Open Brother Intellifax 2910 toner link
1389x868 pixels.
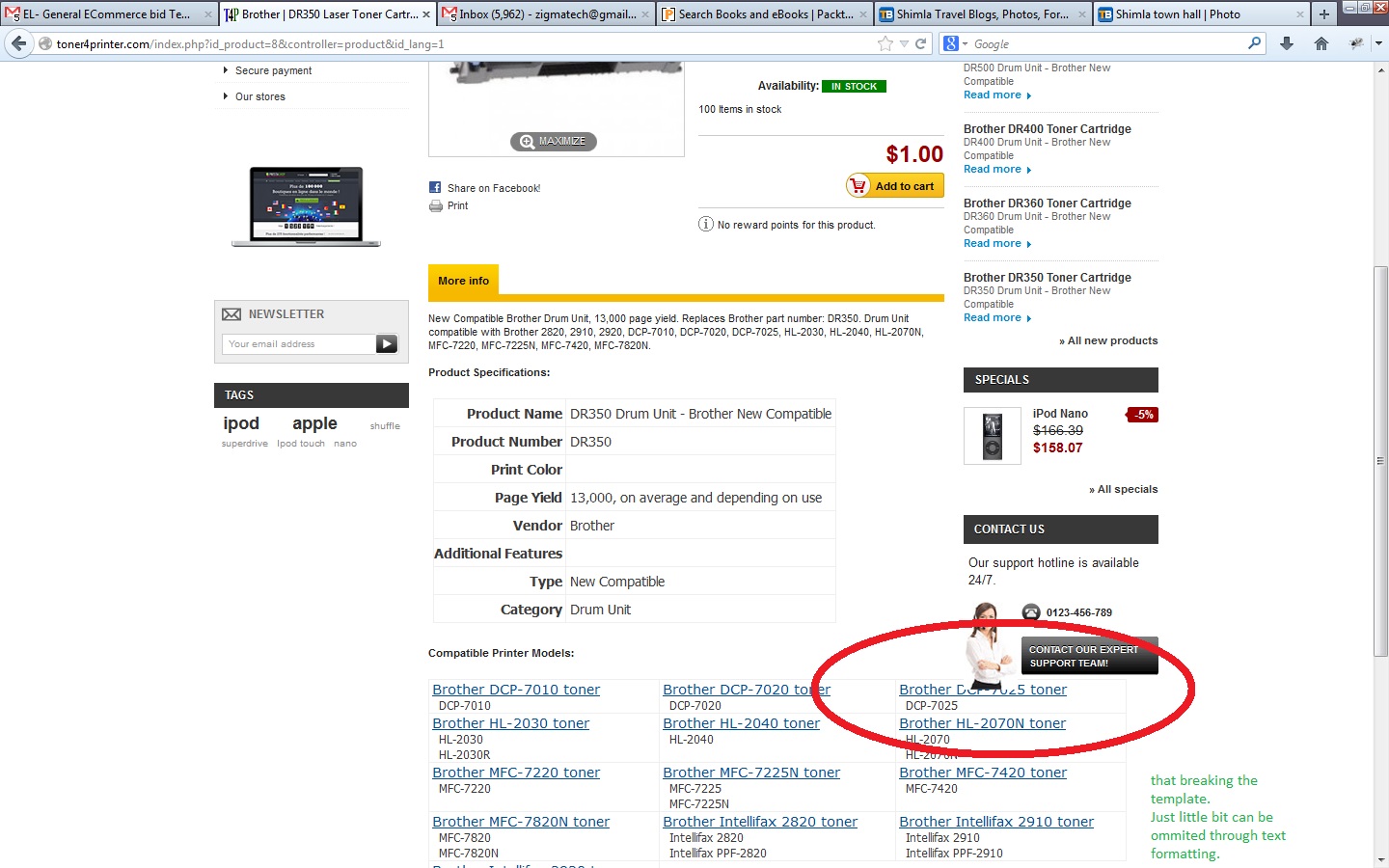coord(996,822)
